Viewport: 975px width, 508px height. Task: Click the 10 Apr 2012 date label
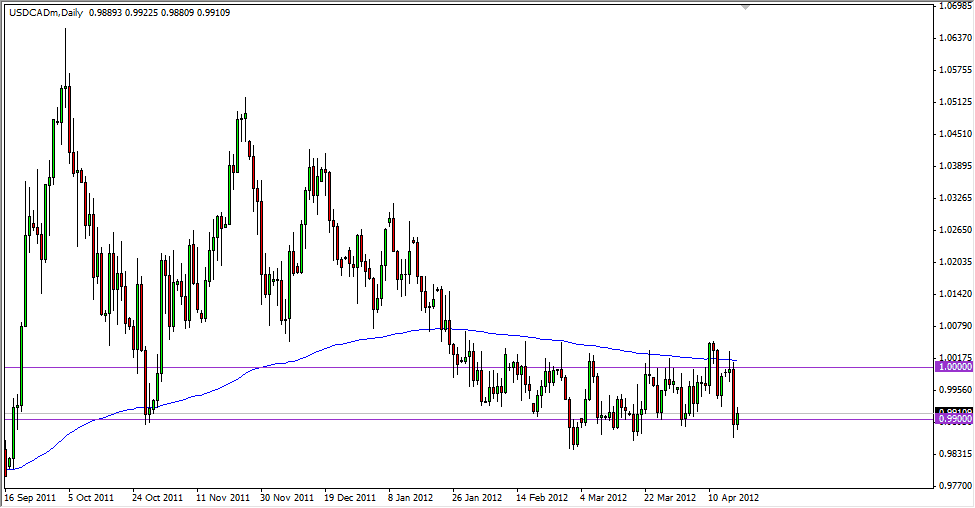[x=733, y=496]
